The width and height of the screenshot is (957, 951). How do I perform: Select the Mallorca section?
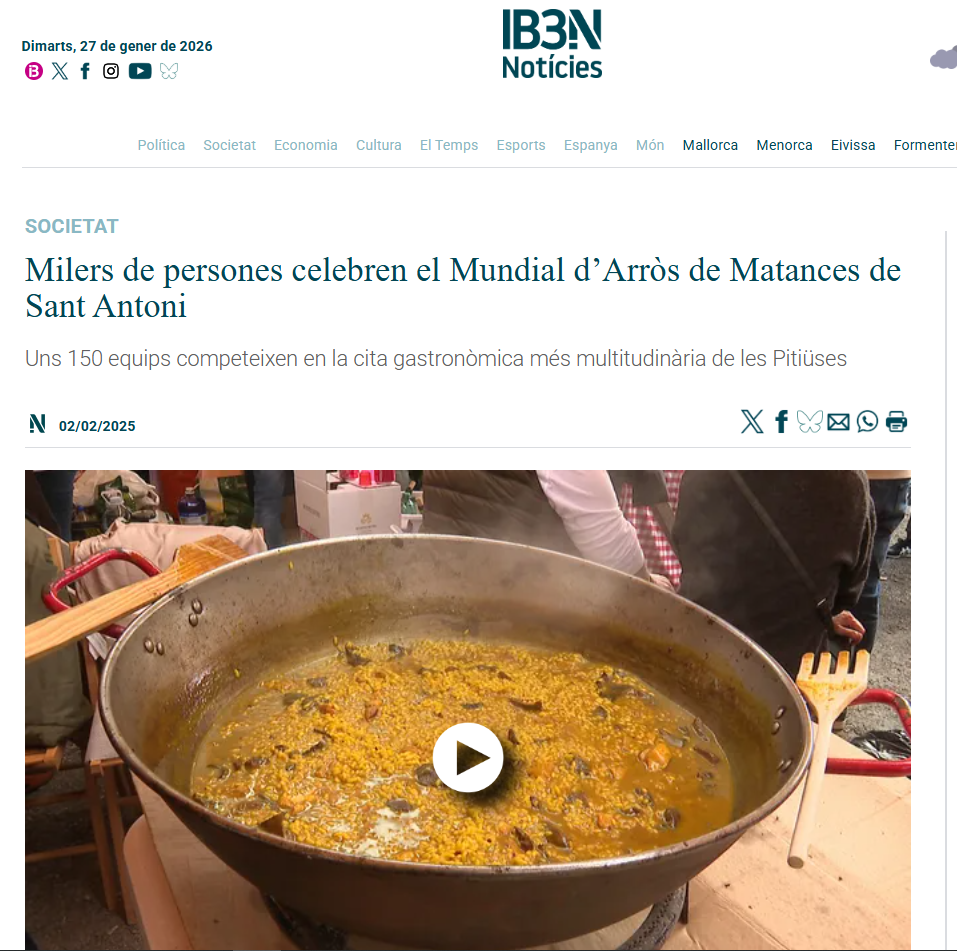[x=710, y=145]
